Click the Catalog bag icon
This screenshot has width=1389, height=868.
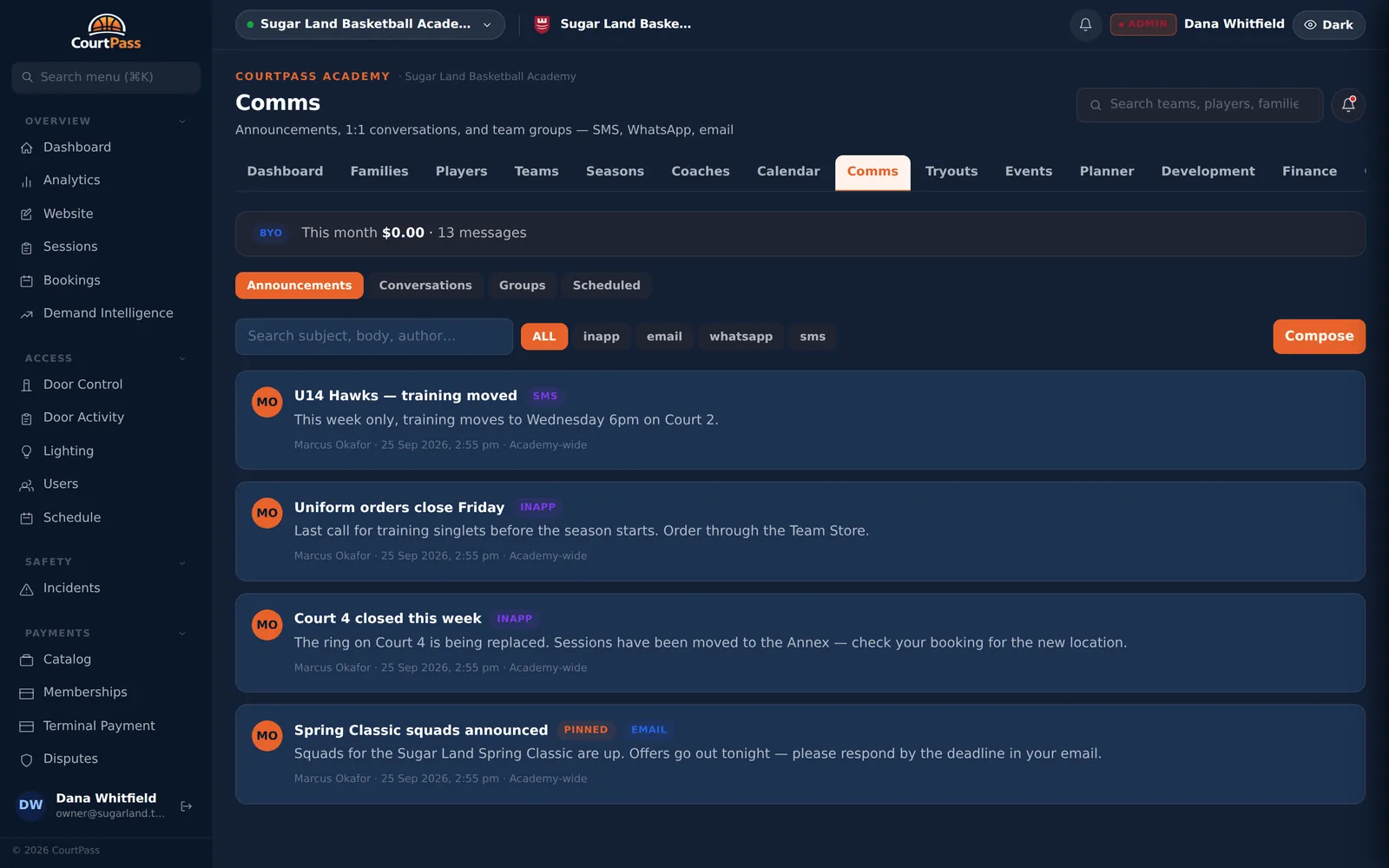point(26,660)
